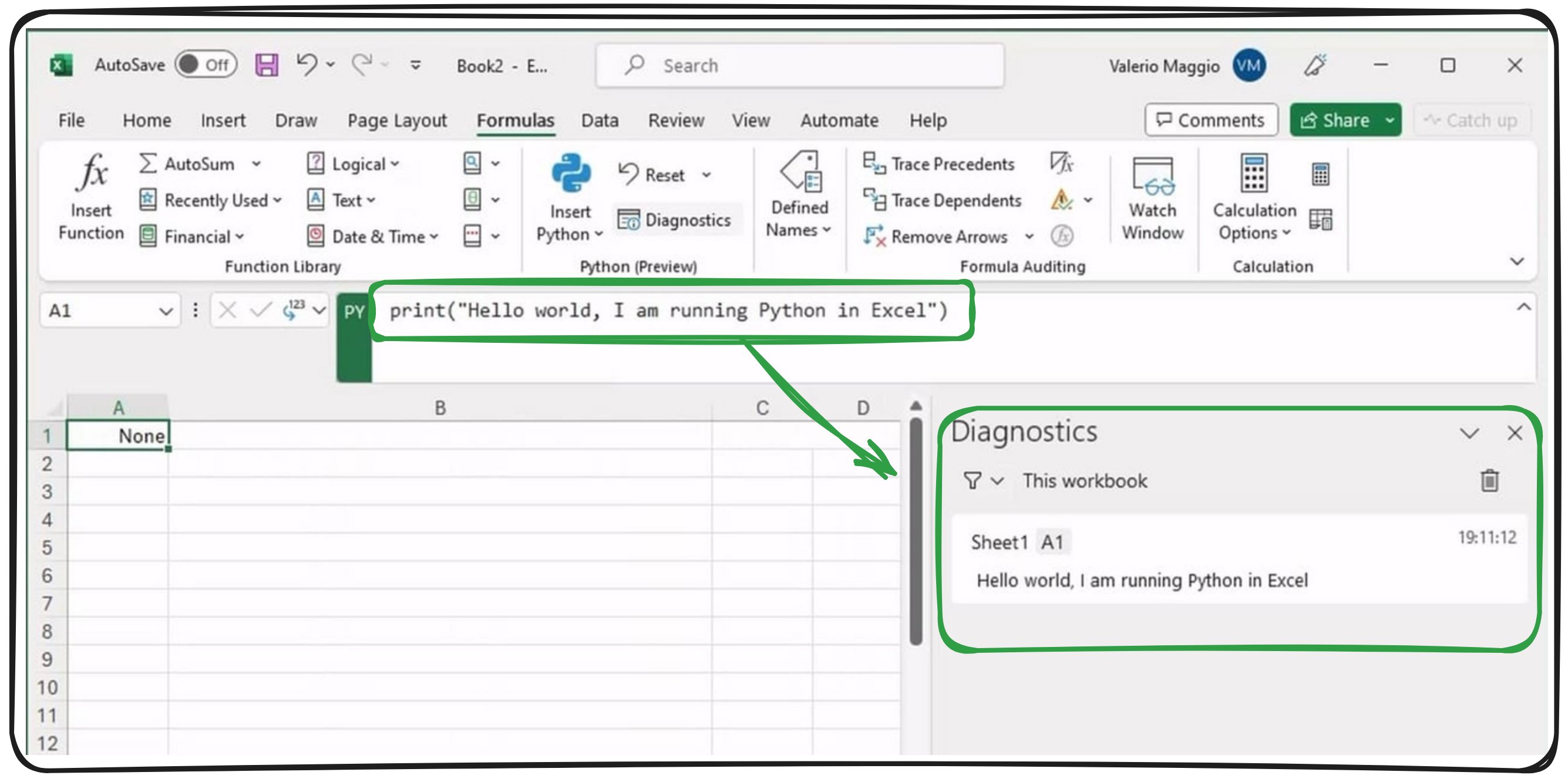The width and height of the screenshot is (1568, 782).
Task: Expand the AutoSum dropdown arrow
Action: click(257, 164)
